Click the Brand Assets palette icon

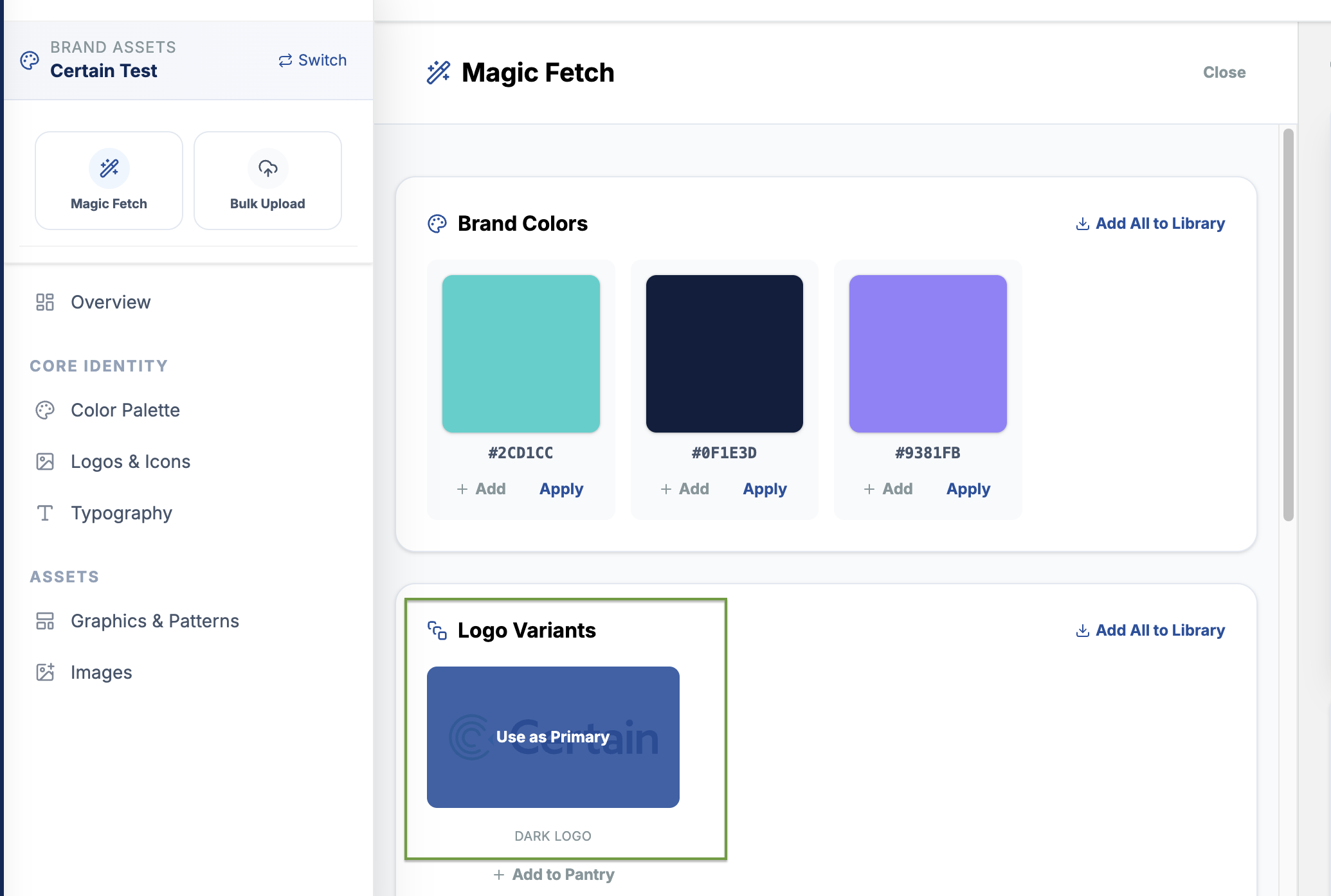[30, 60]
